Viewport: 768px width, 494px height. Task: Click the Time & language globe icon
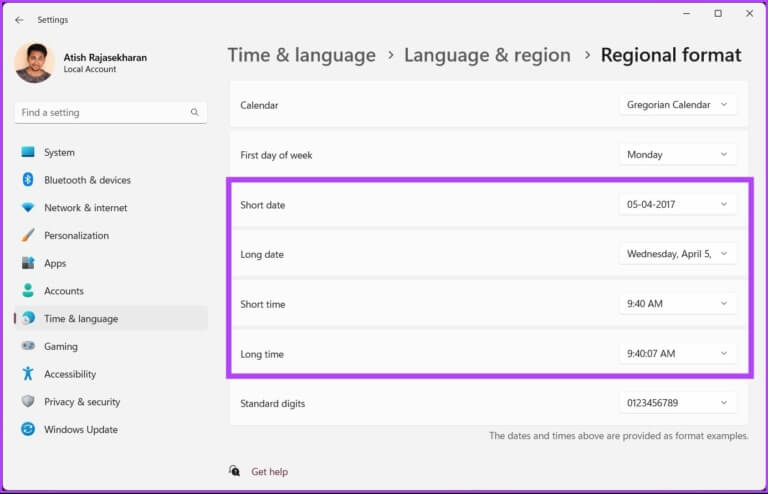pos(28,318)
